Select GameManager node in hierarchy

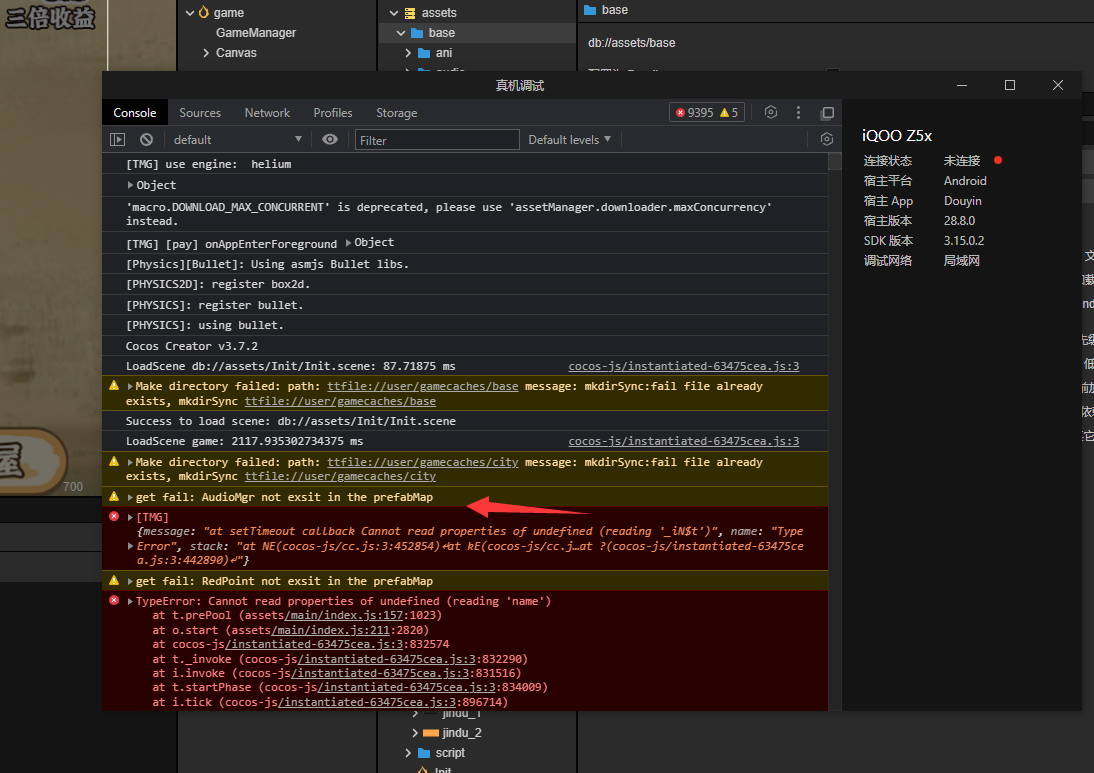coord(256,33)
